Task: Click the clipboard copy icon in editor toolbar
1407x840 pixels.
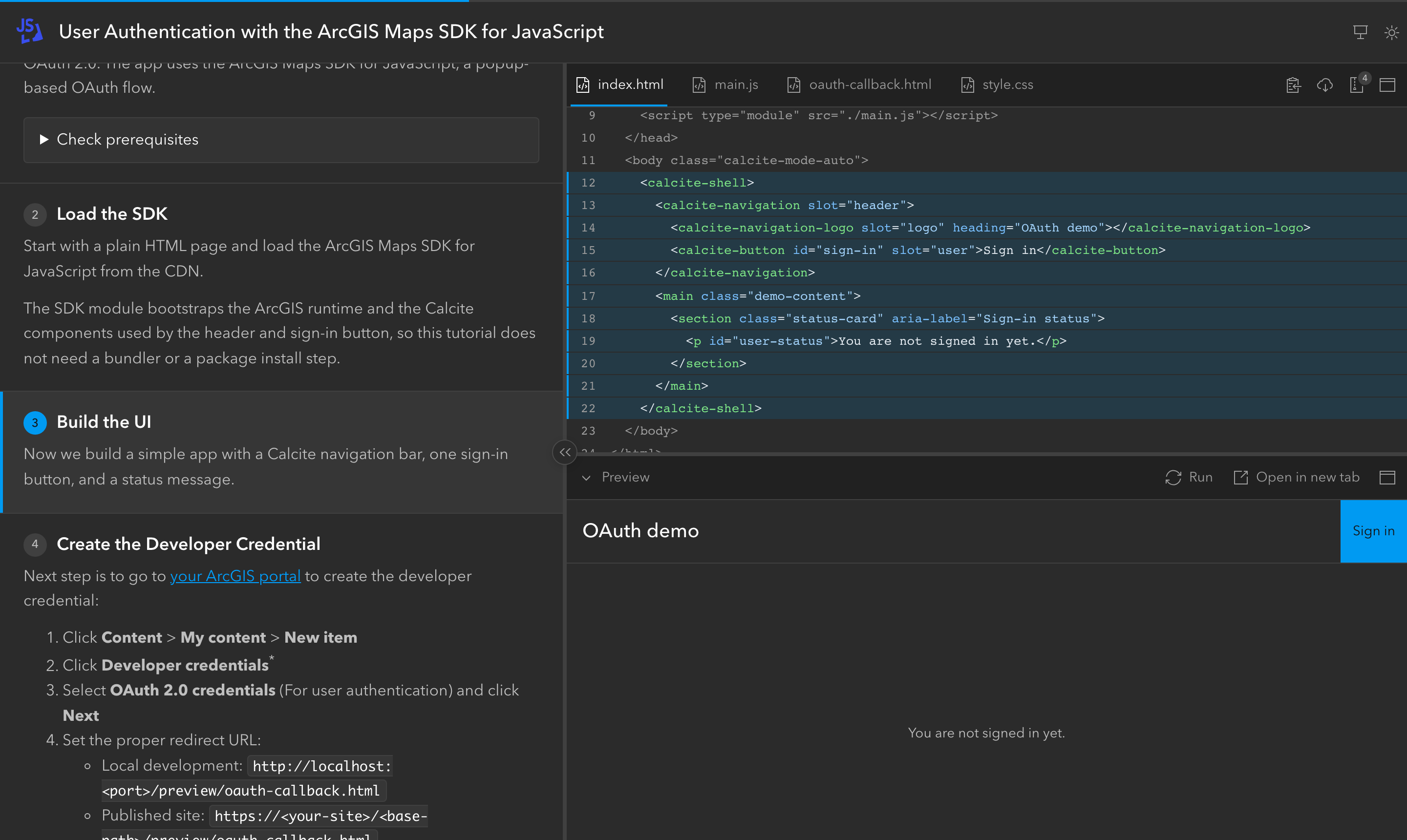Action: [x=1293, y=85]
